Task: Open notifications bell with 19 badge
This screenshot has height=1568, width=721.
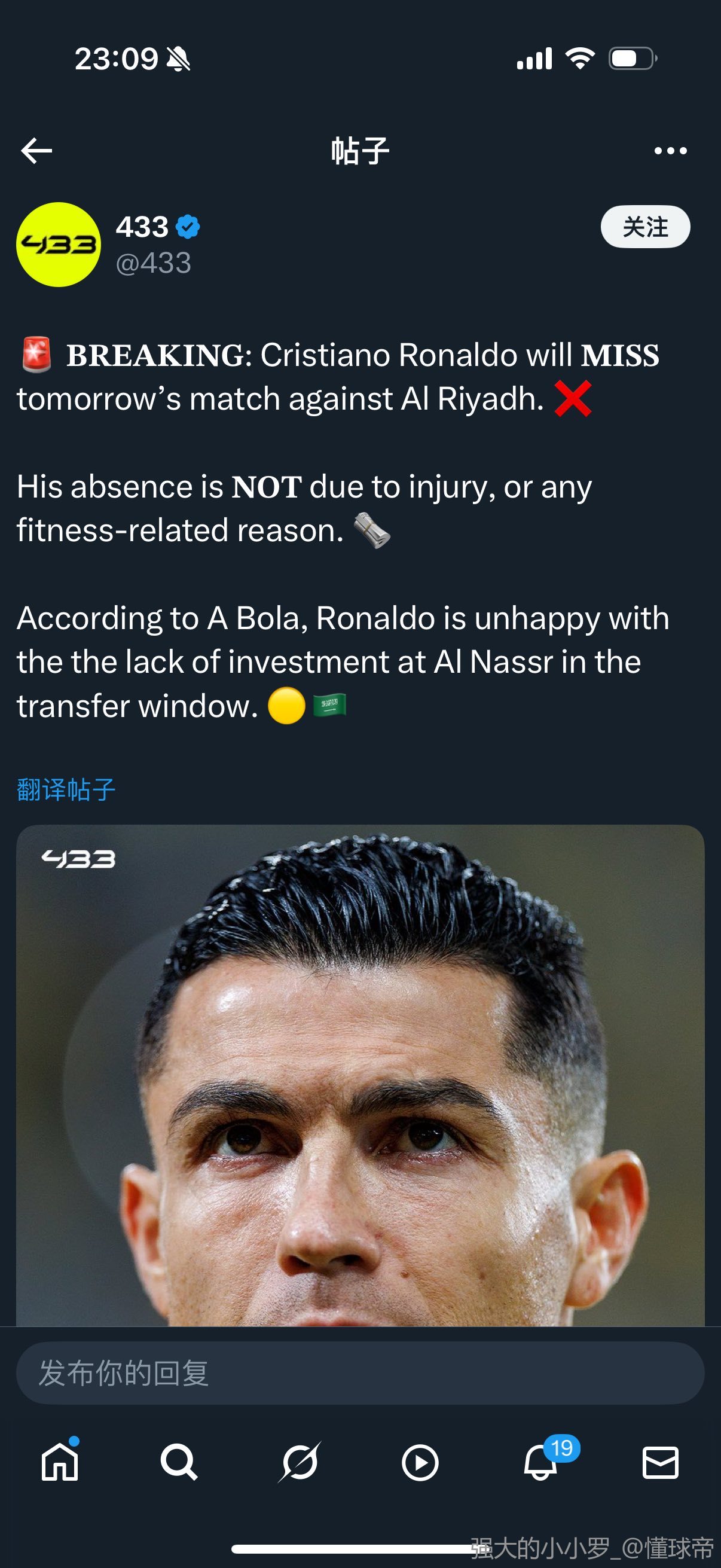Action: (542, 1462)
